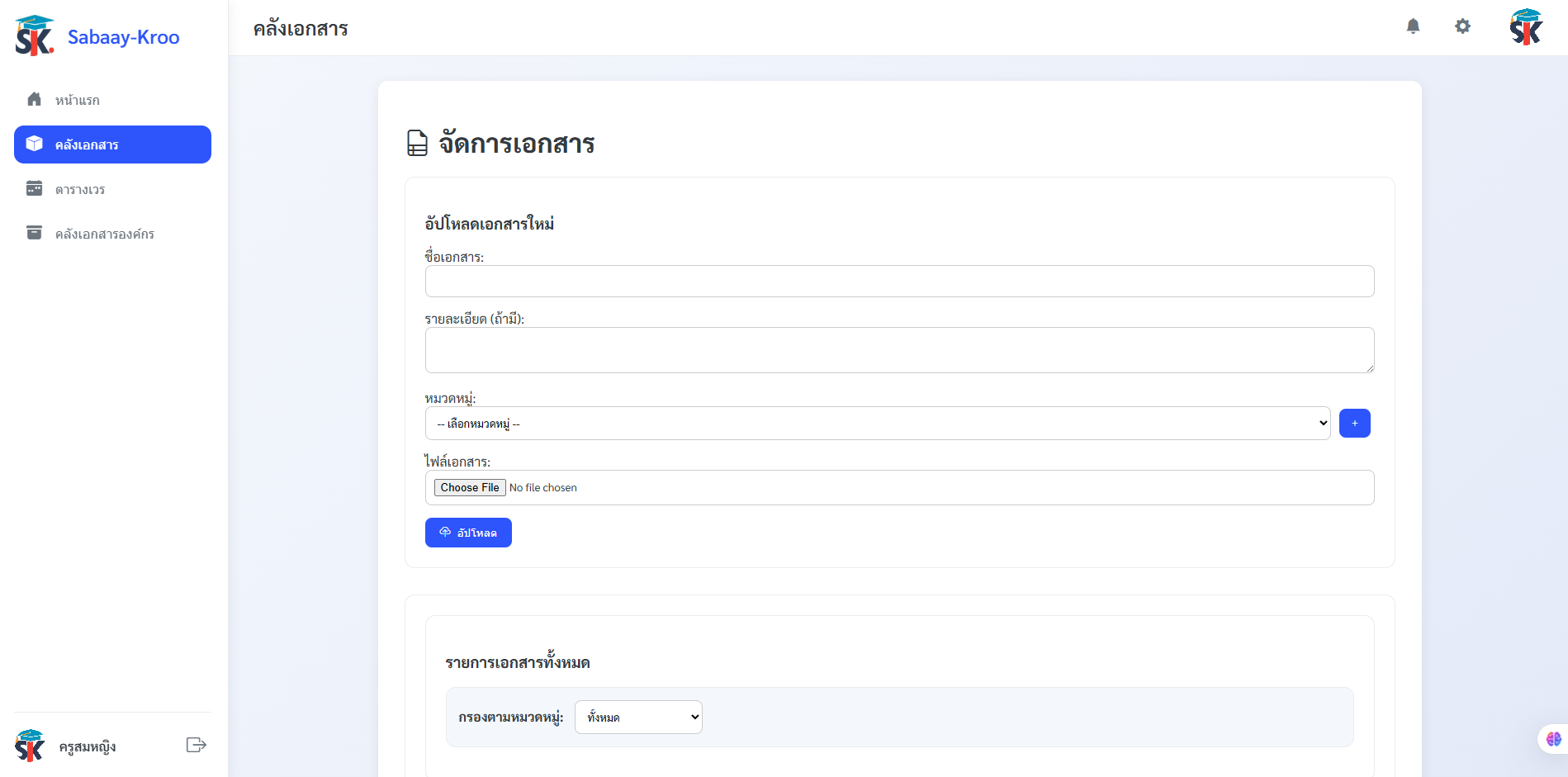The image size is (1568, 777).
Task: Open the ทั้งหมด filter dropdown
Action: tap(637, 717)
